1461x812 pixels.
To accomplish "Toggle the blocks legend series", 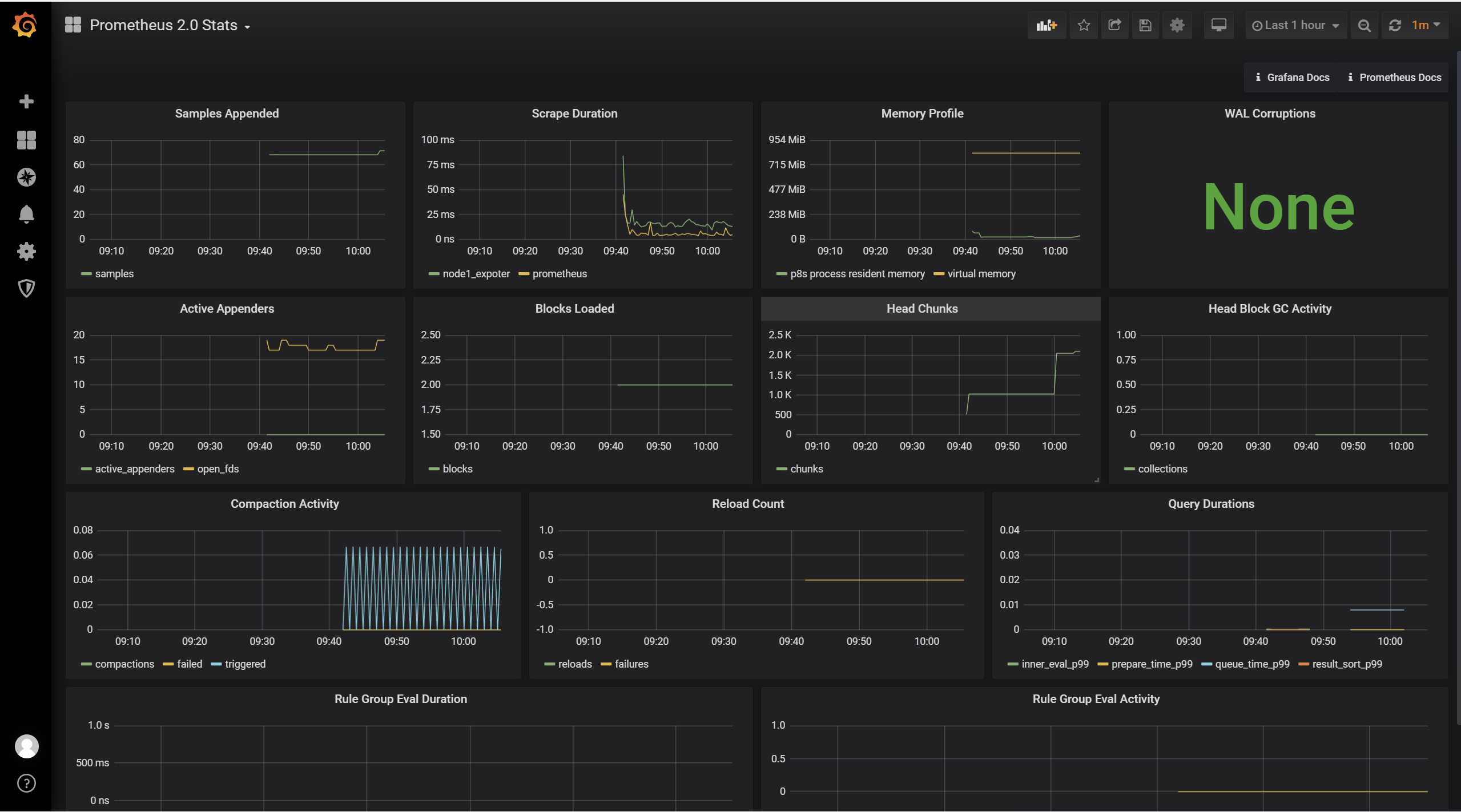I will tap(457, 469).
